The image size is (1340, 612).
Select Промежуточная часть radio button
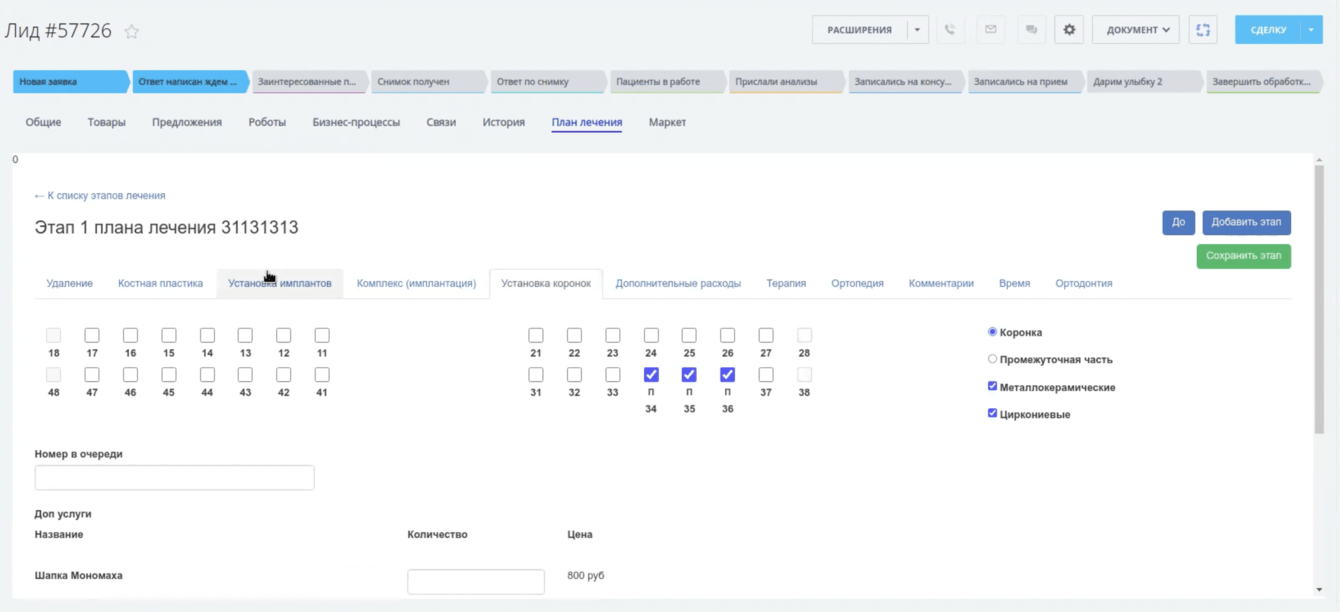tap(992, 359)
